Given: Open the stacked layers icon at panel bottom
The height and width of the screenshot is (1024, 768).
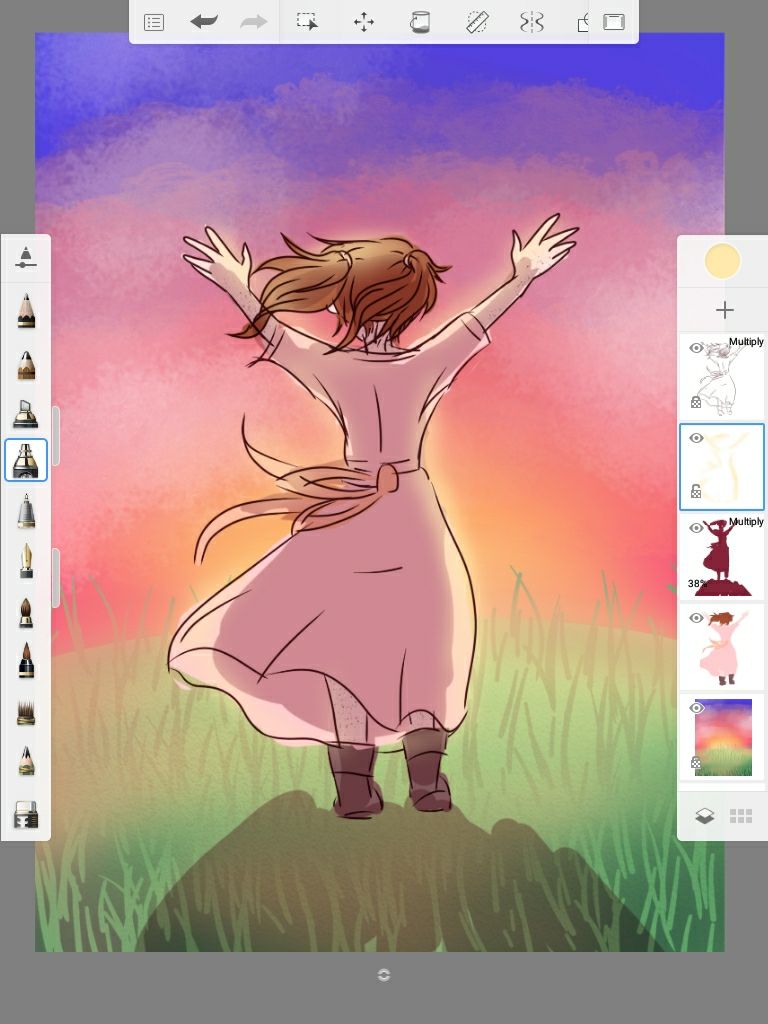Looking at the screenshot, I should tap(704, 816).
